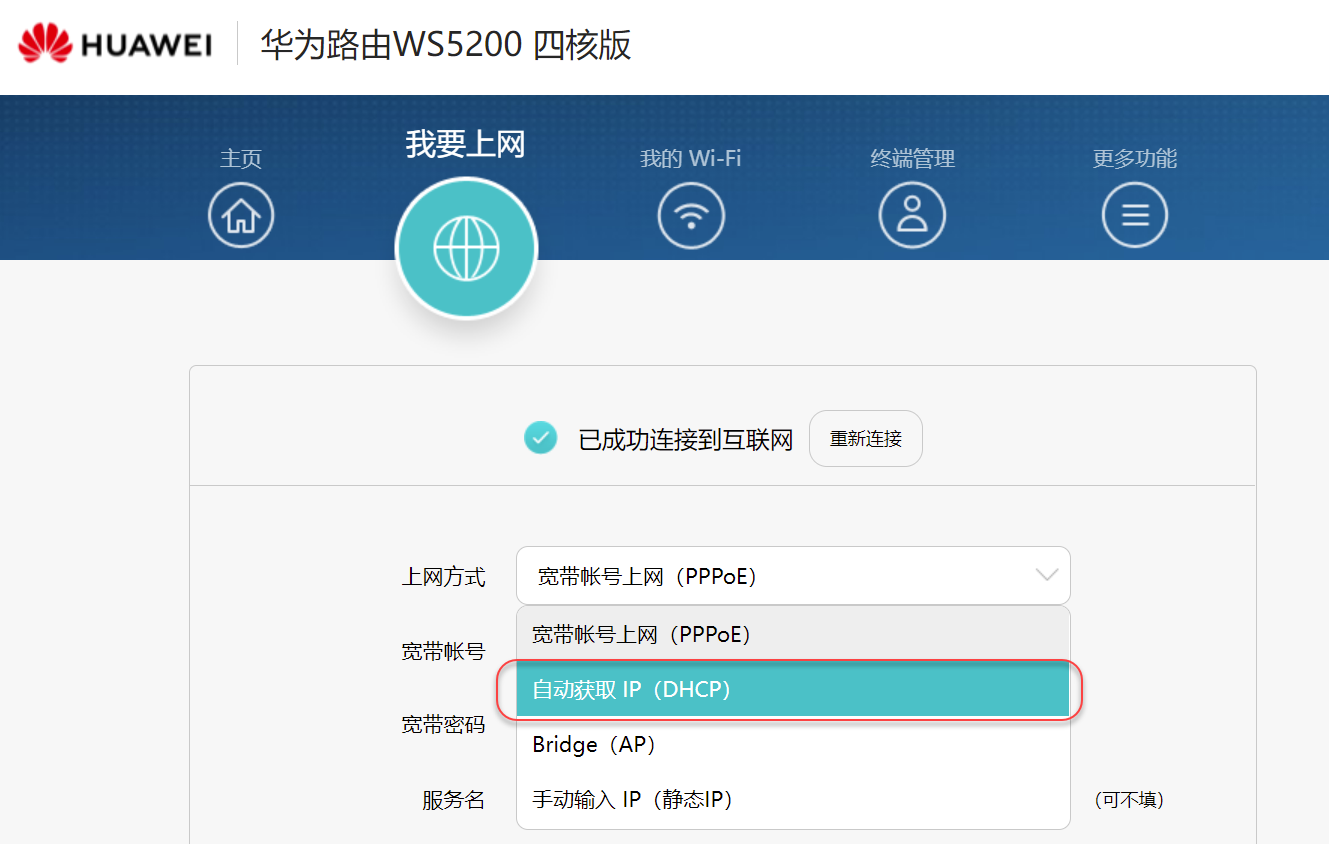This screenshot has width=1329, height=844.
Task: Click the Huawei logo
Action: coord(115,44)
